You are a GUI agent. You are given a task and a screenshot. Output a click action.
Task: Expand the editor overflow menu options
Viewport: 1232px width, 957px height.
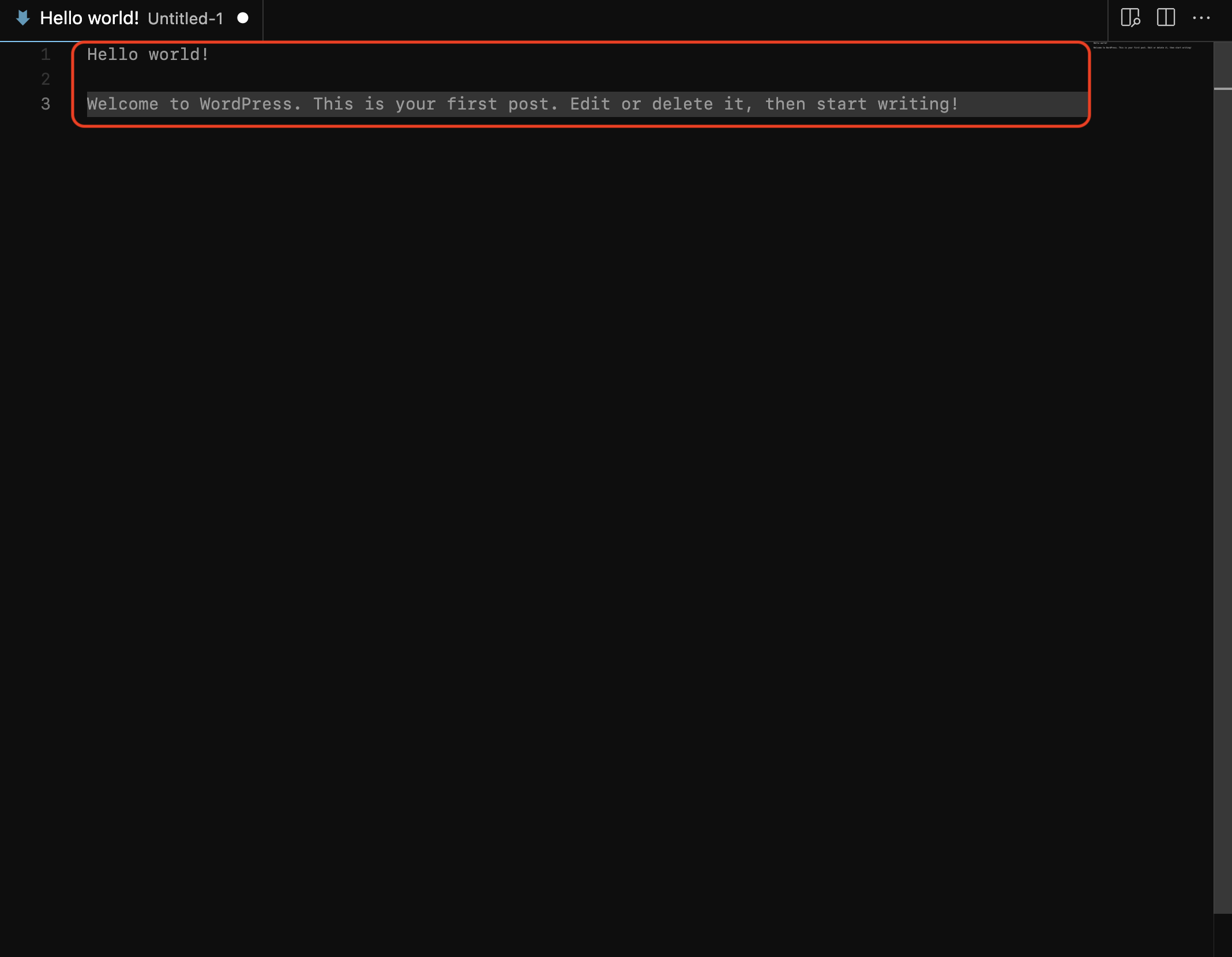[1201, 18]
